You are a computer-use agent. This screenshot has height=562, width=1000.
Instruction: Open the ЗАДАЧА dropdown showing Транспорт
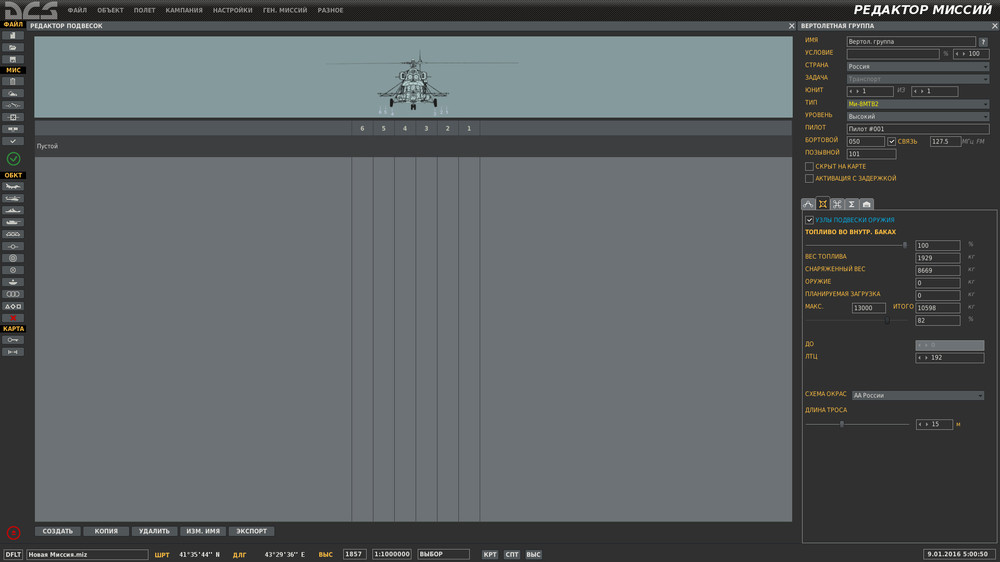pos(918,79)
